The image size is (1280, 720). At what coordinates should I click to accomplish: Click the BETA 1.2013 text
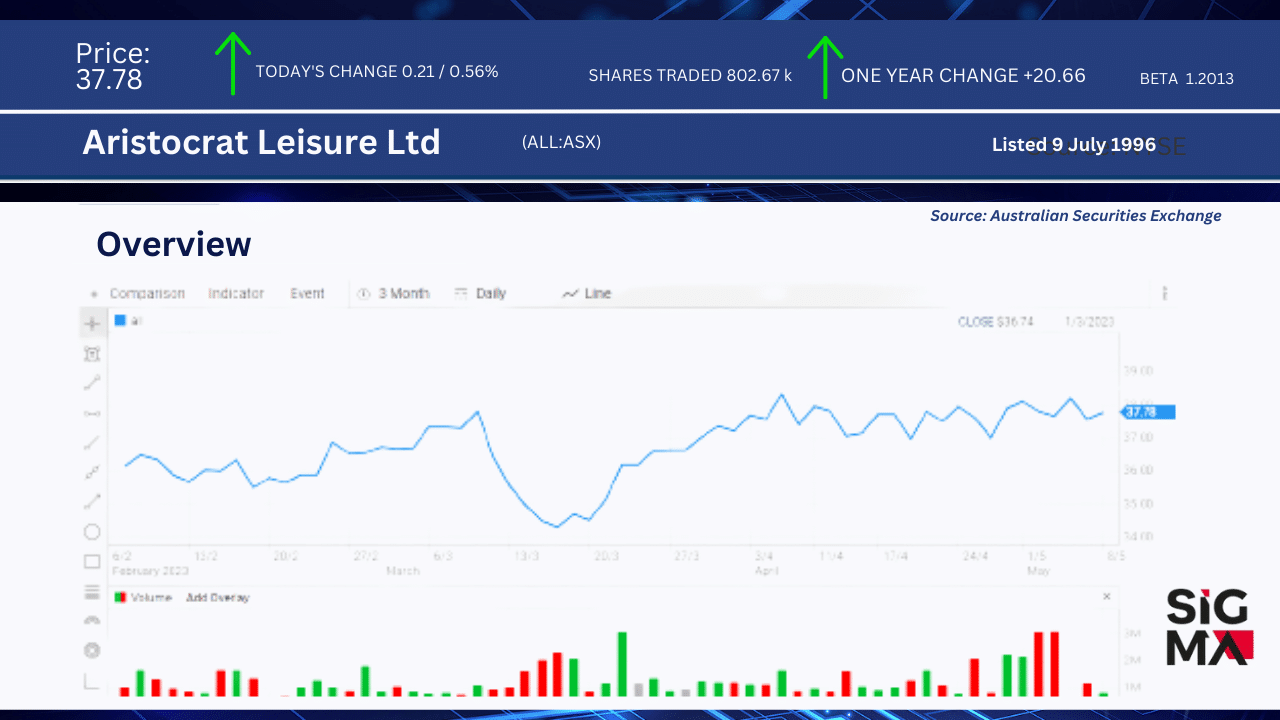(x=1187, y=78)
